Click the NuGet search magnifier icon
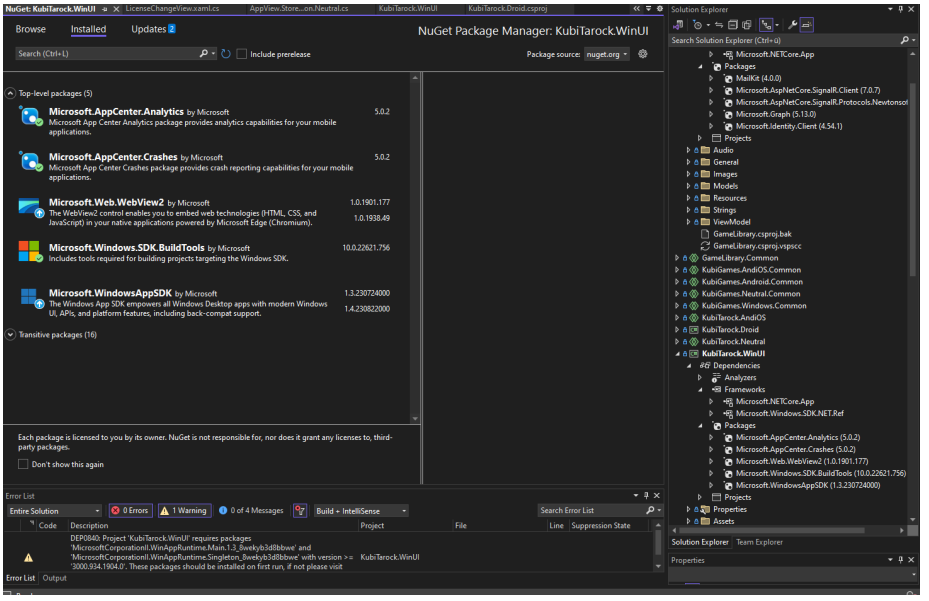Viewport: 929px width, 601px height. (x=203, y=53)
